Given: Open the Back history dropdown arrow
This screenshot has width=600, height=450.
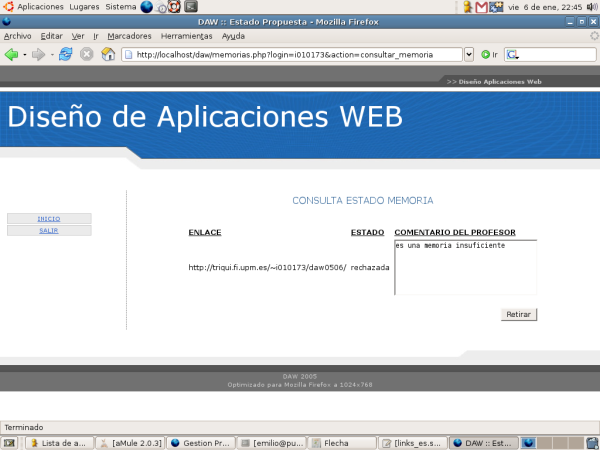Looking at the screenshot, I should [24, 55].
